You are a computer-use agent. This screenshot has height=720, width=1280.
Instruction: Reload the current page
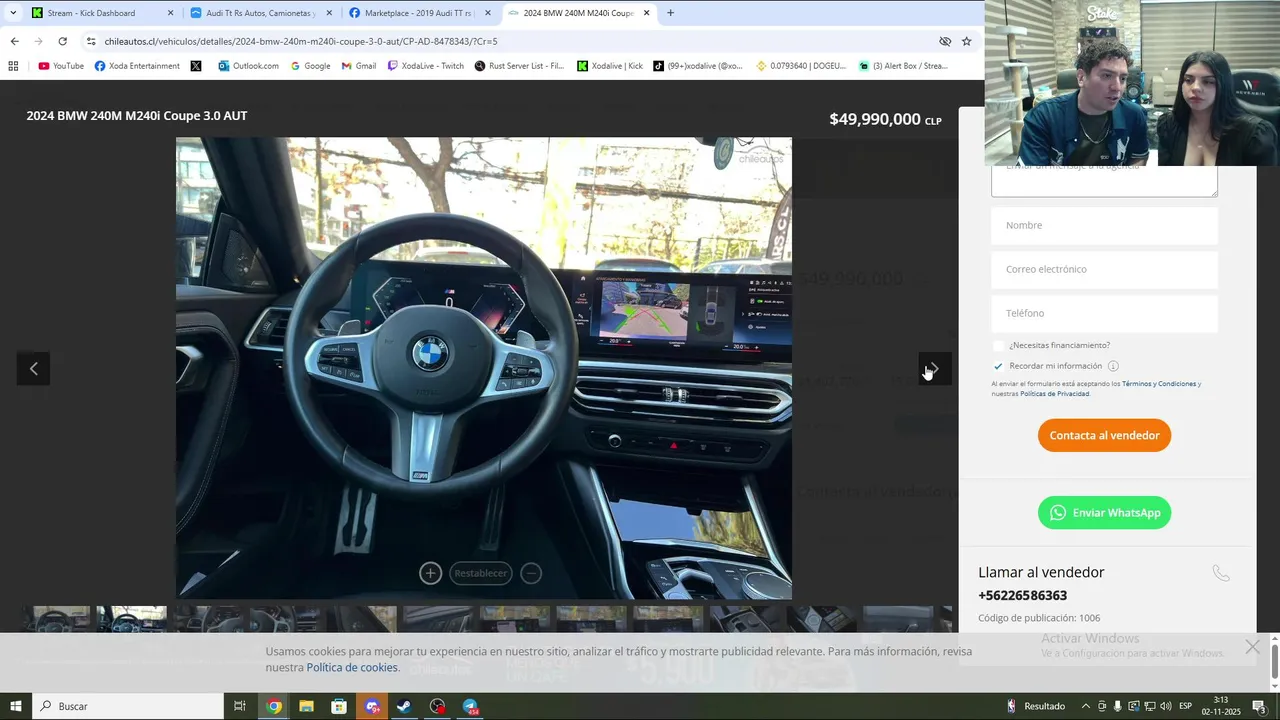62,41
